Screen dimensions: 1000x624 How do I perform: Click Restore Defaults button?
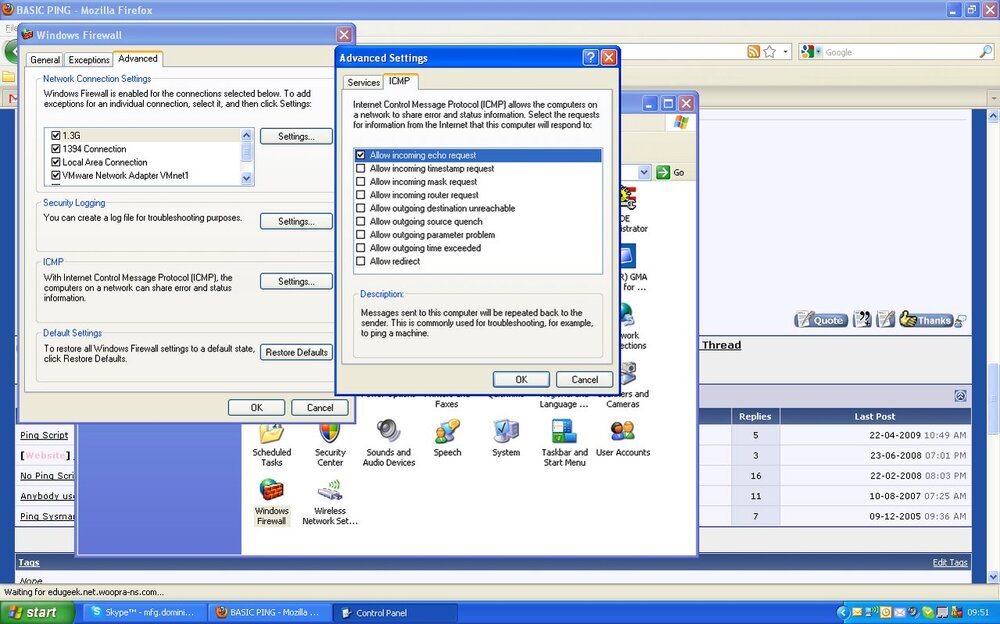(x=297, y=352)
